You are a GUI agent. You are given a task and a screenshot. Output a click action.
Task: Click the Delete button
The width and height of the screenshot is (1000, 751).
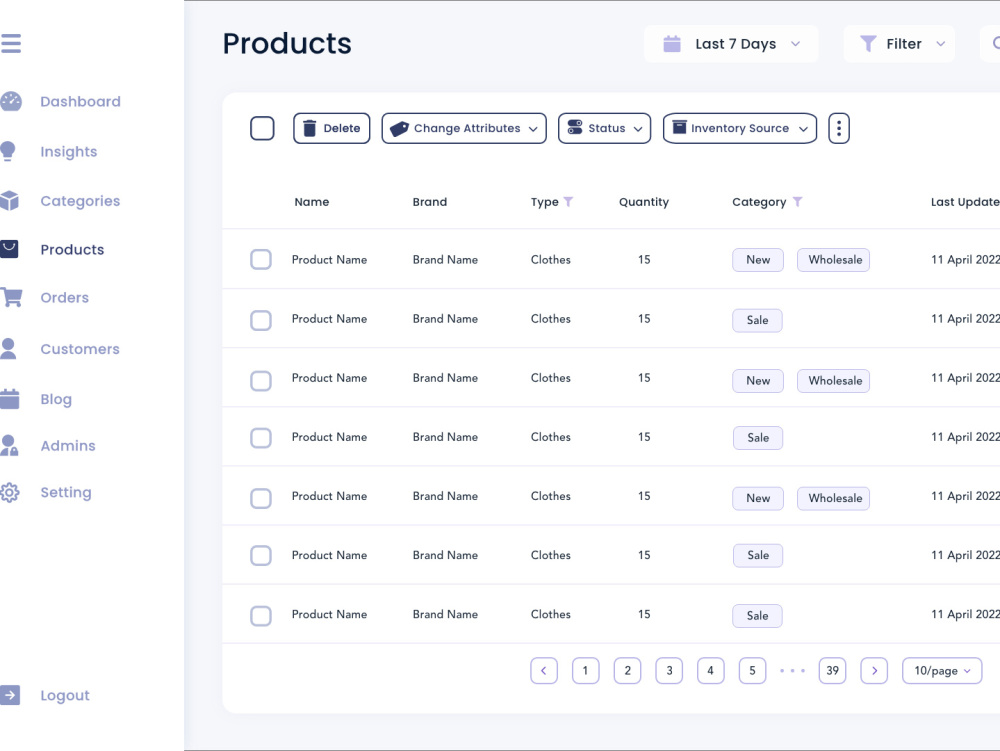[332, 128]
